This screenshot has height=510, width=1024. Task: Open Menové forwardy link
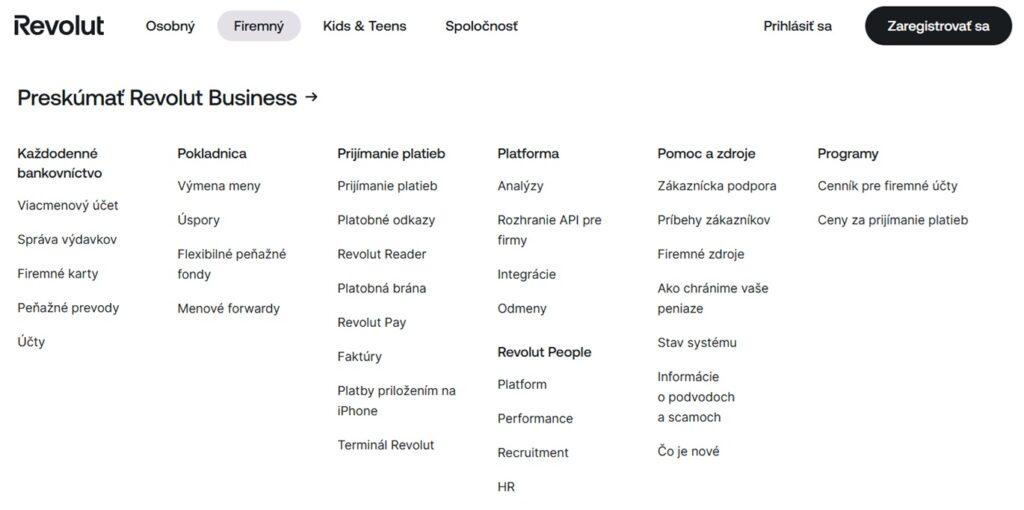pos(228,308)
